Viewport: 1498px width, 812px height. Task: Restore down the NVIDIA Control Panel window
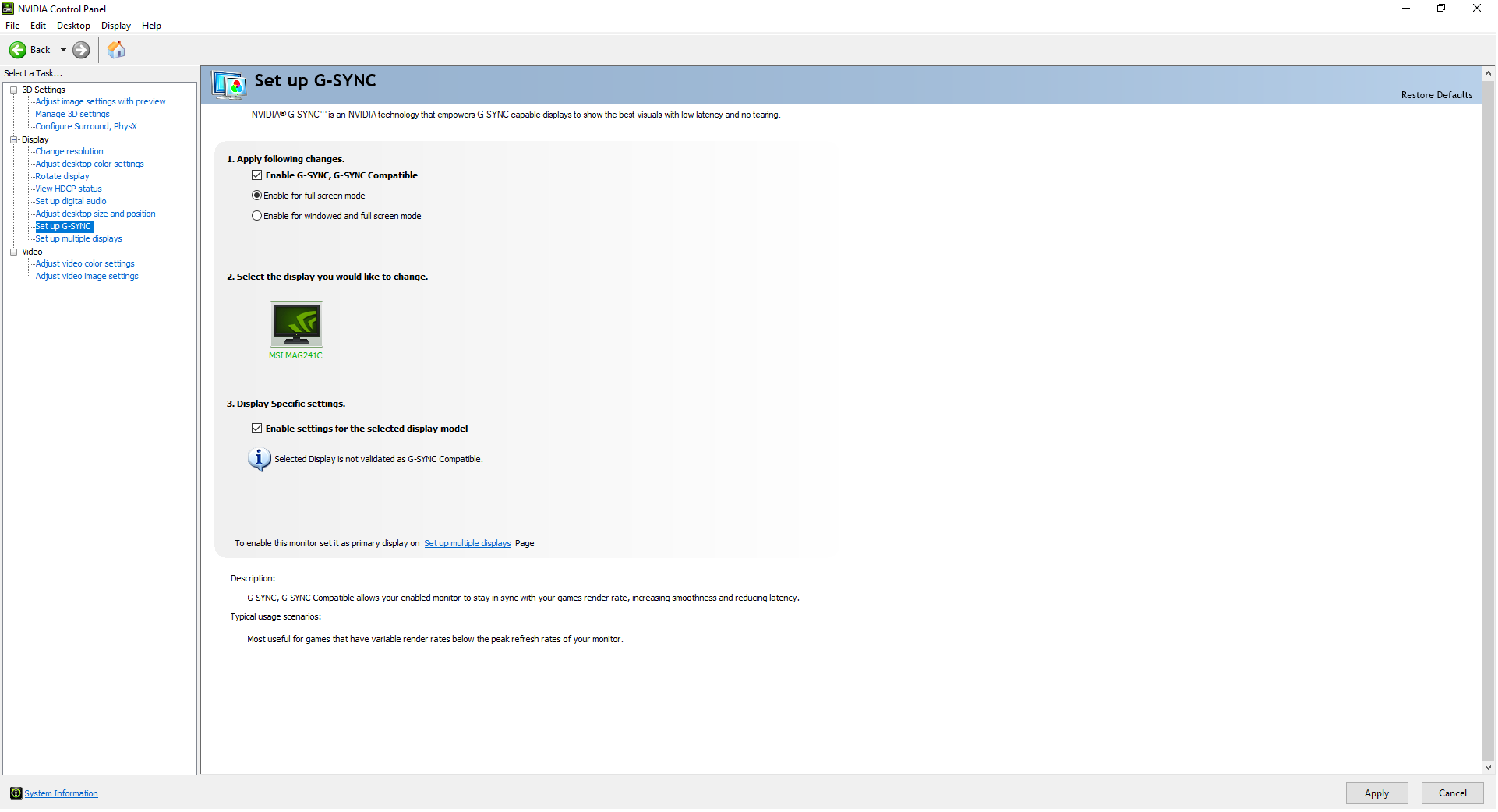pos(1441,9)
